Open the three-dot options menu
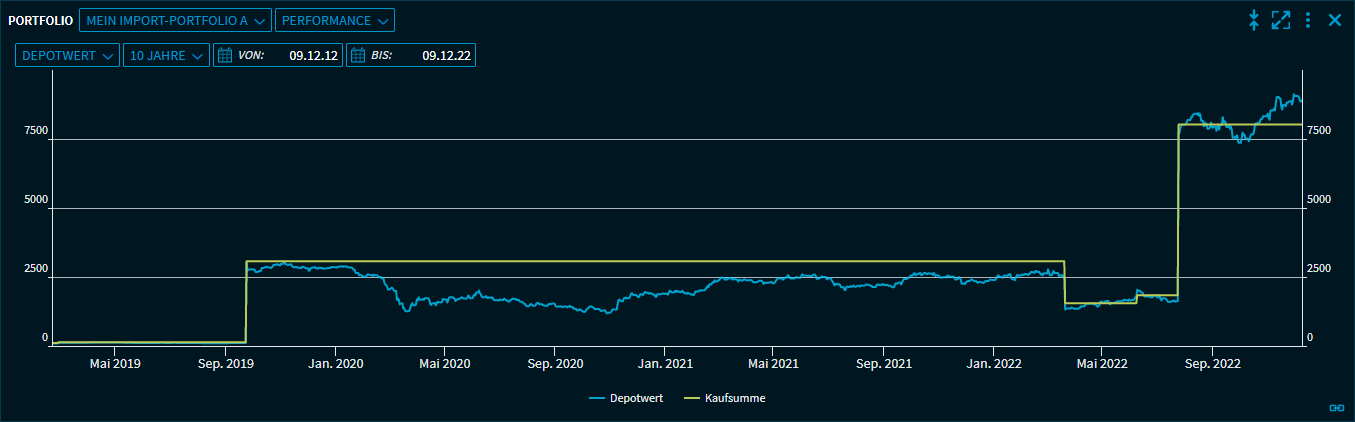Viewport: 1355px width, 422px height. [x=1308, y=20]
